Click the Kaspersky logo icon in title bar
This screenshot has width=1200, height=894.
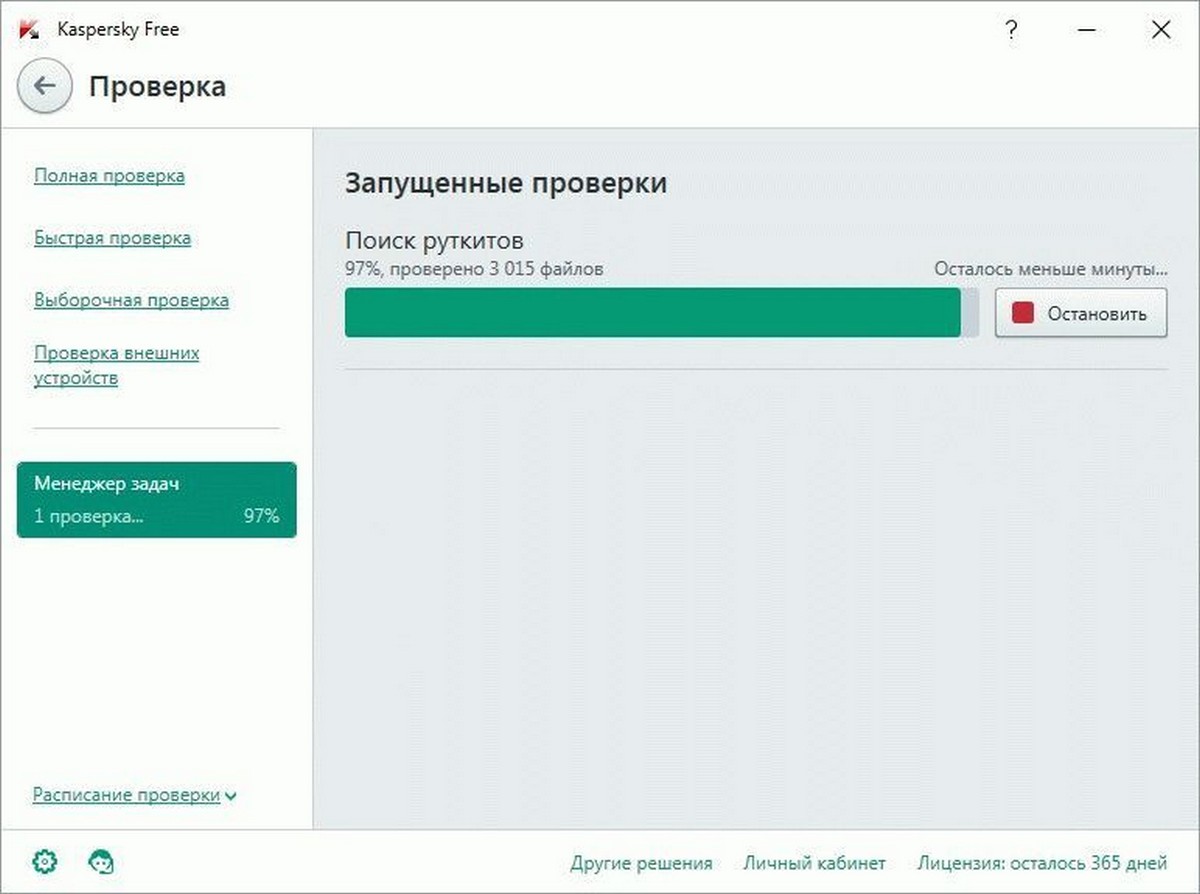(x=30, y=30)
